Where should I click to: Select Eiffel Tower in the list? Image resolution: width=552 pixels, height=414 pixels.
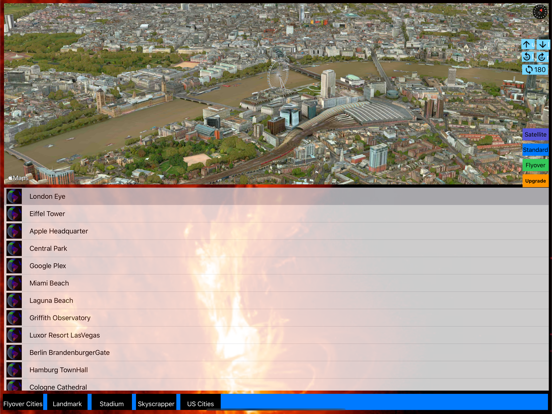pyautogui.click(x=276, y=214)
